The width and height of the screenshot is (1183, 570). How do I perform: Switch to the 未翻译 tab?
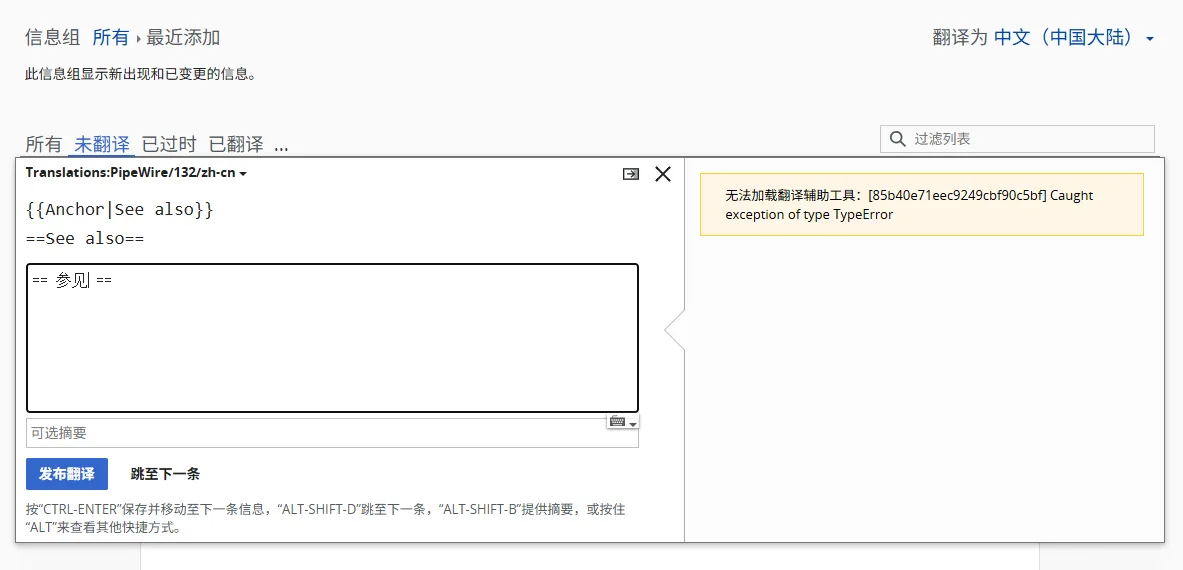point(102,144)
